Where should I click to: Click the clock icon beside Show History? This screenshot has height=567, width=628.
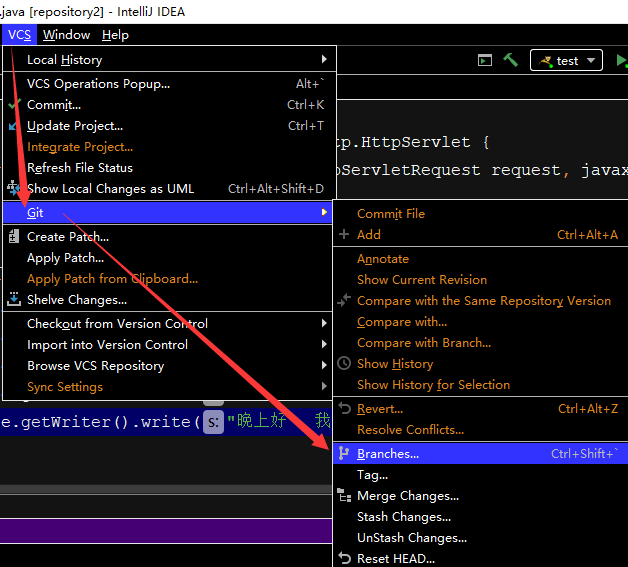344,363
